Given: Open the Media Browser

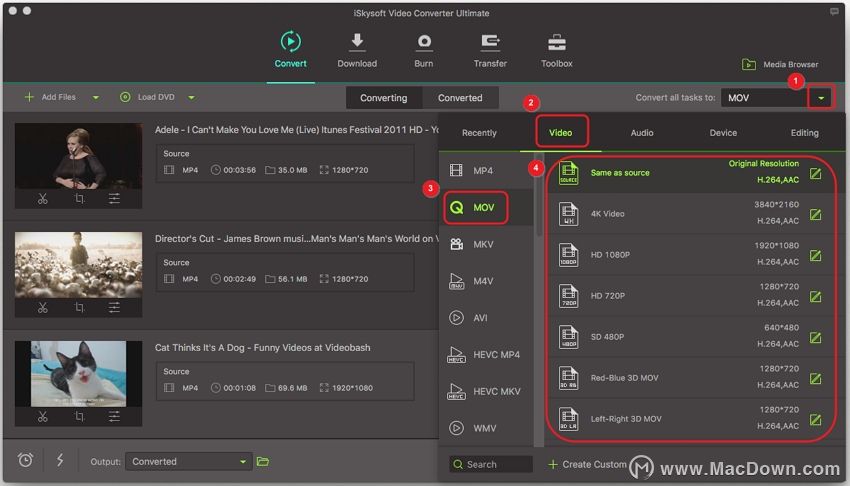Looking at the screenshot, I should pos(780,64).
